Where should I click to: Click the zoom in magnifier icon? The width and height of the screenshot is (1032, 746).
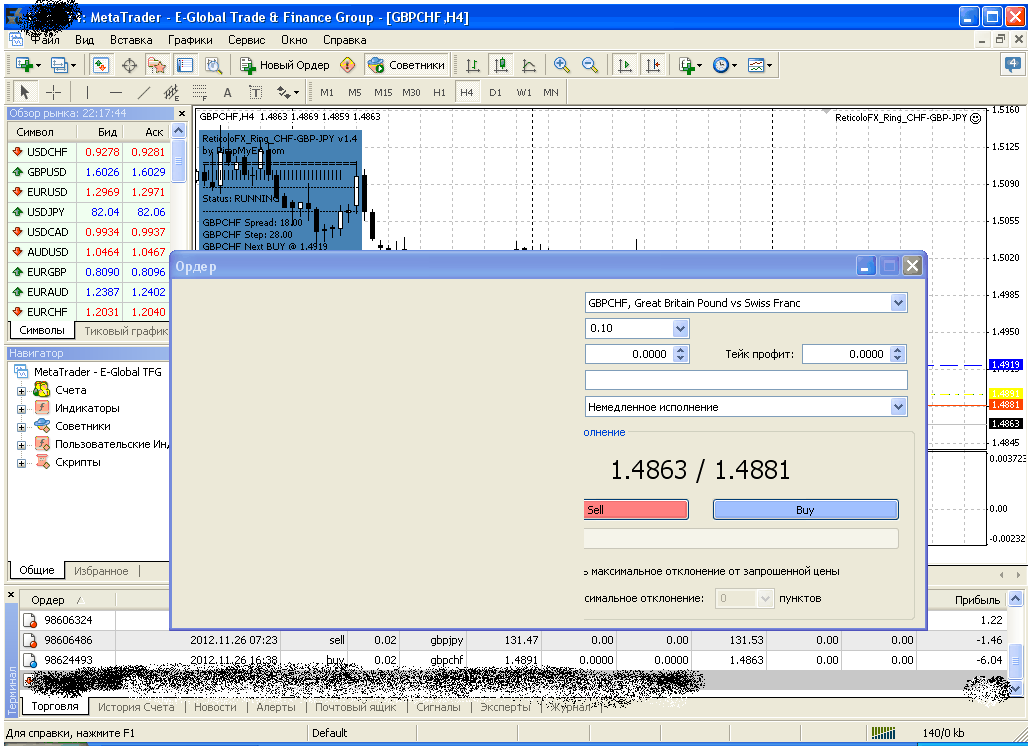(x=561, y=65)
